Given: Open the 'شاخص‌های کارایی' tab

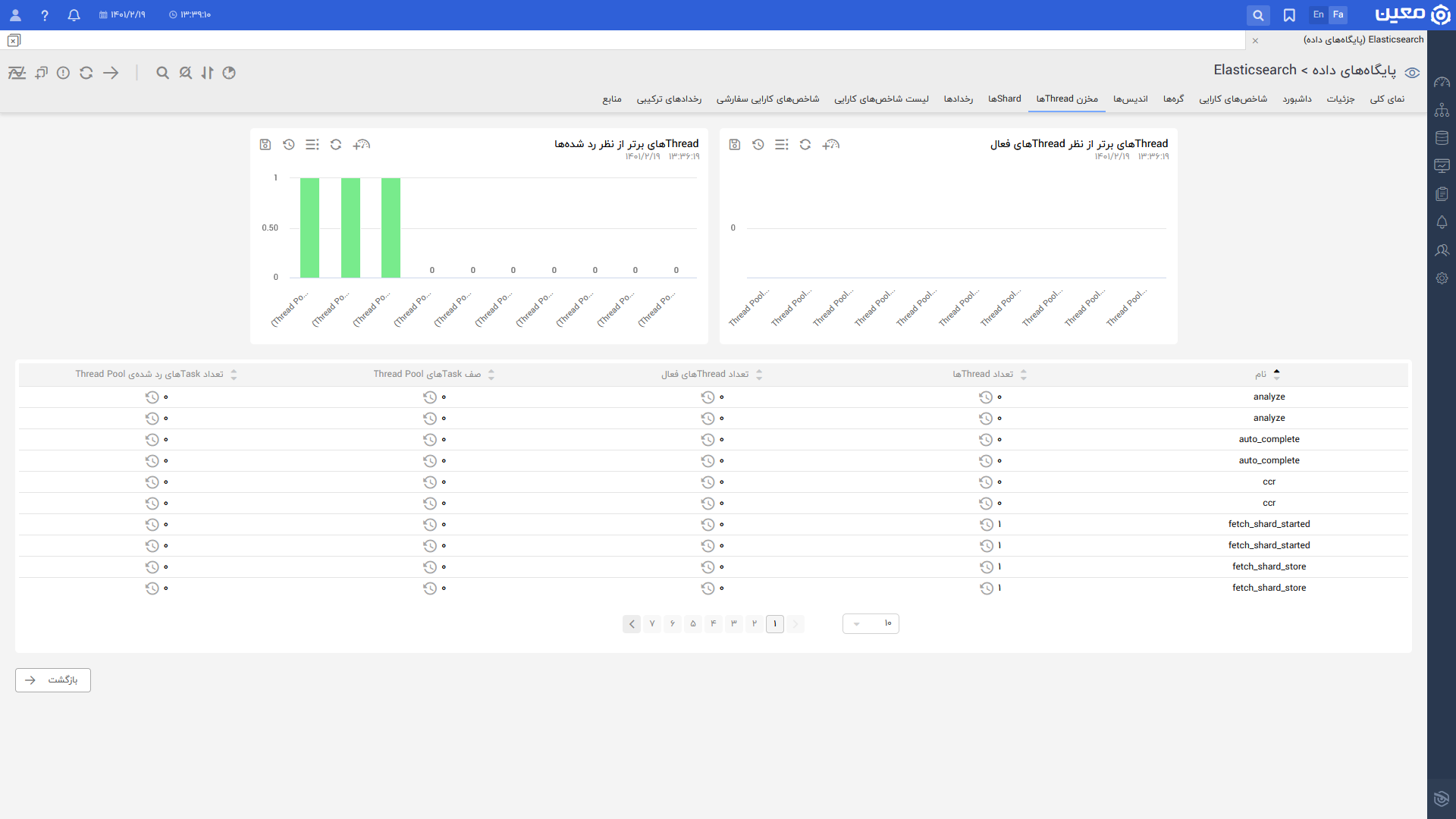Looking at the screenshot, I should [x=1232, y=99].
